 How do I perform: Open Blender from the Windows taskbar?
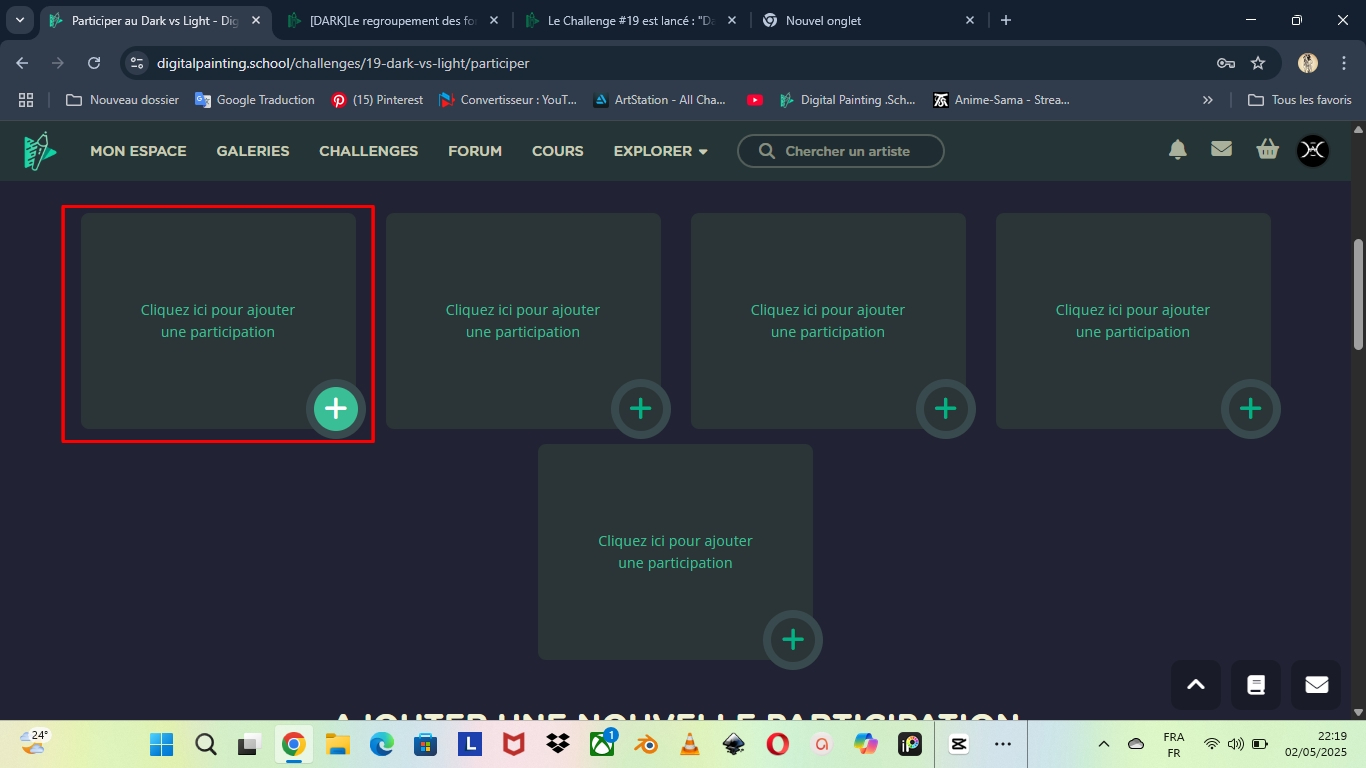(645, 744)
